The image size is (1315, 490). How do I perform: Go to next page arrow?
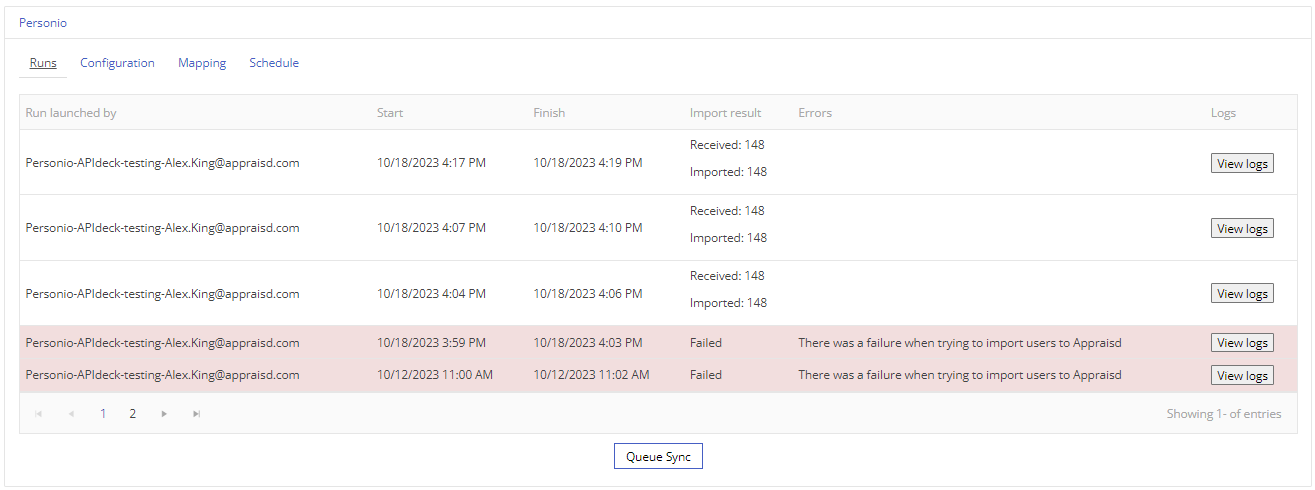click(164, 413)
